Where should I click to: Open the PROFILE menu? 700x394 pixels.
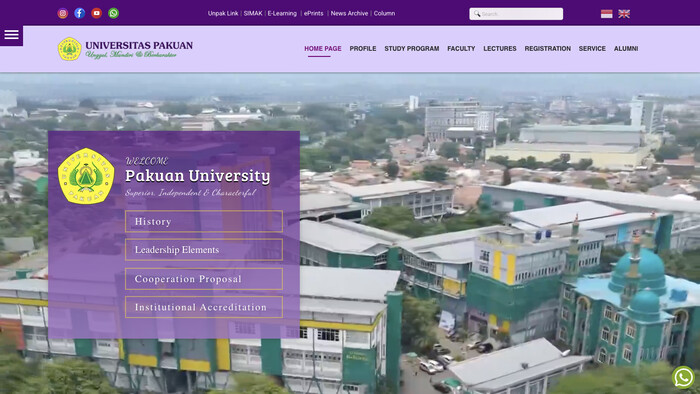pyautogui.click(x=363, y=49)
